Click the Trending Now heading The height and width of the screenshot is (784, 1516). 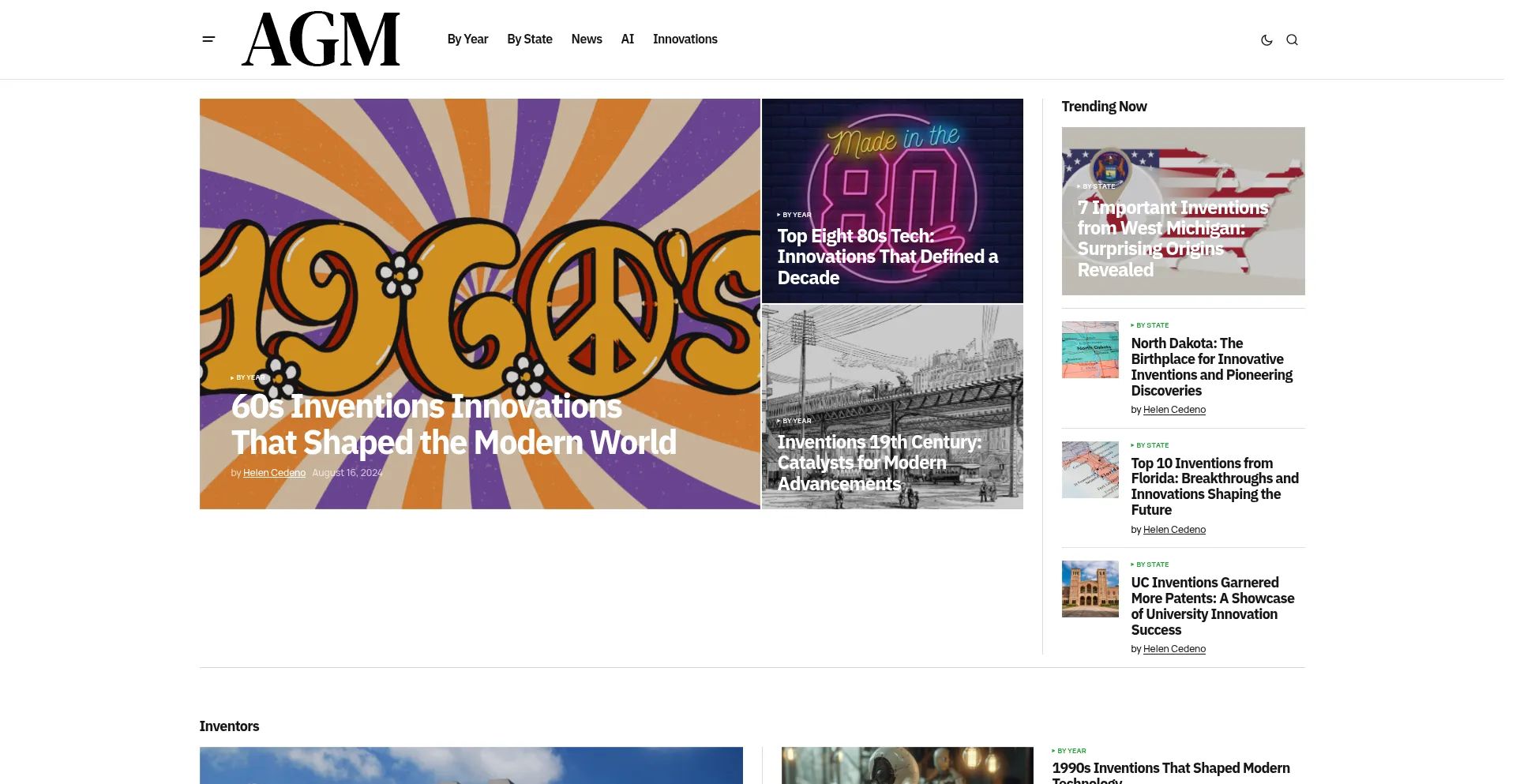pos(1104,107)
